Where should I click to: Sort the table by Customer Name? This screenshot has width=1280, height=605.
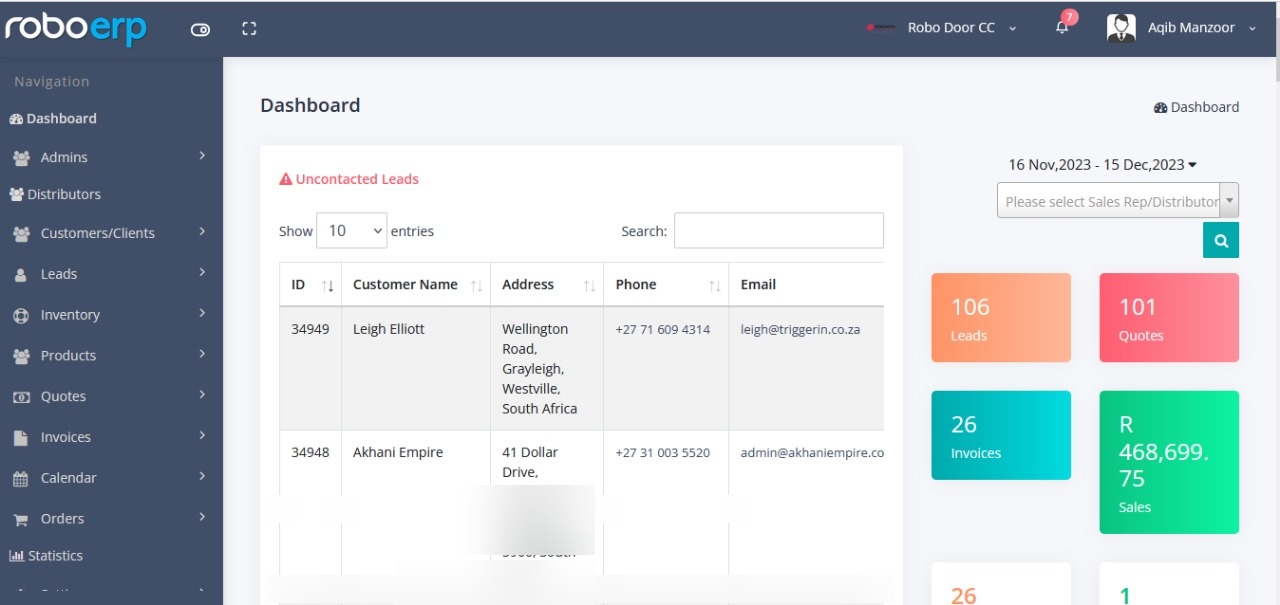coord(404,284)
